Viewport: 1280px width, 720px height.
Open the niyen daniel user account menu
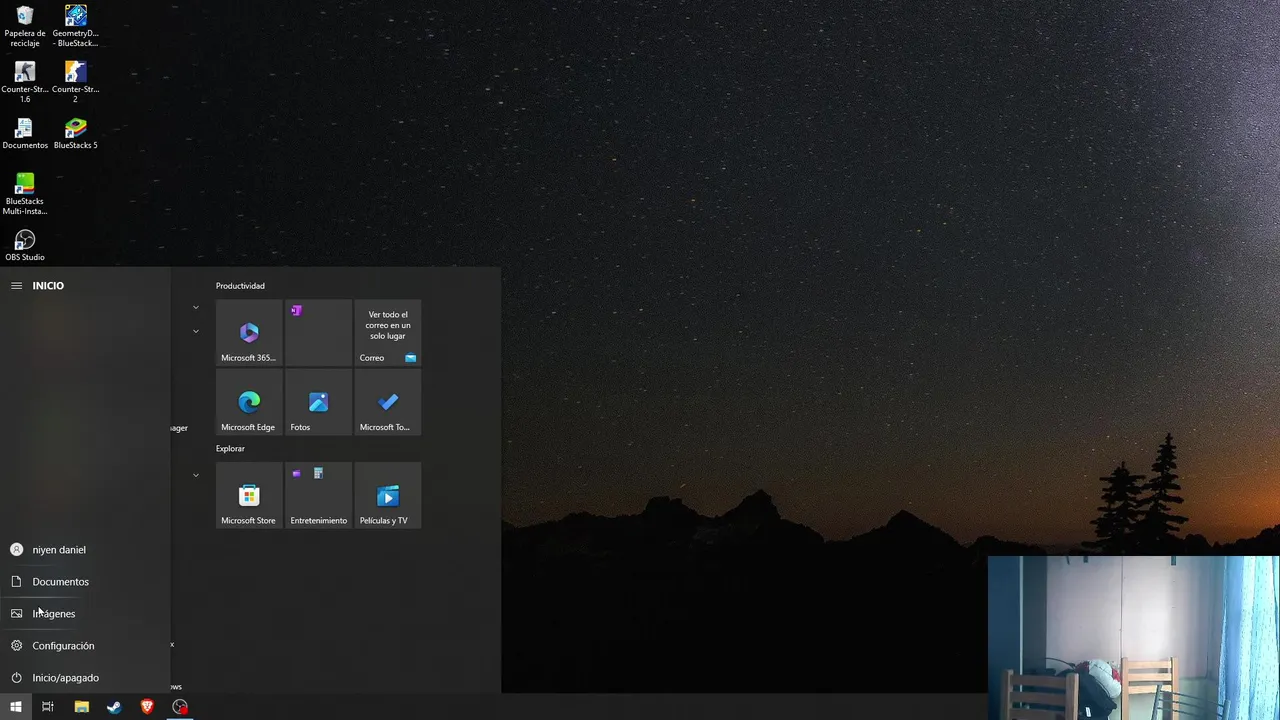[x=85, y=550]
